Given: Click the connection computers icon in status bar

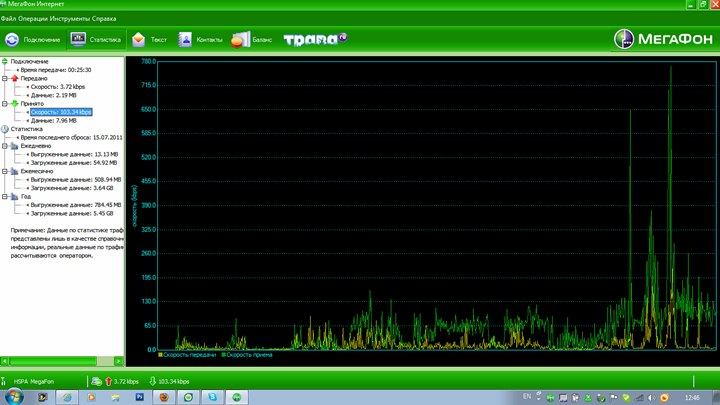Looking at the screenshot, I should click(x=96, y=382).
